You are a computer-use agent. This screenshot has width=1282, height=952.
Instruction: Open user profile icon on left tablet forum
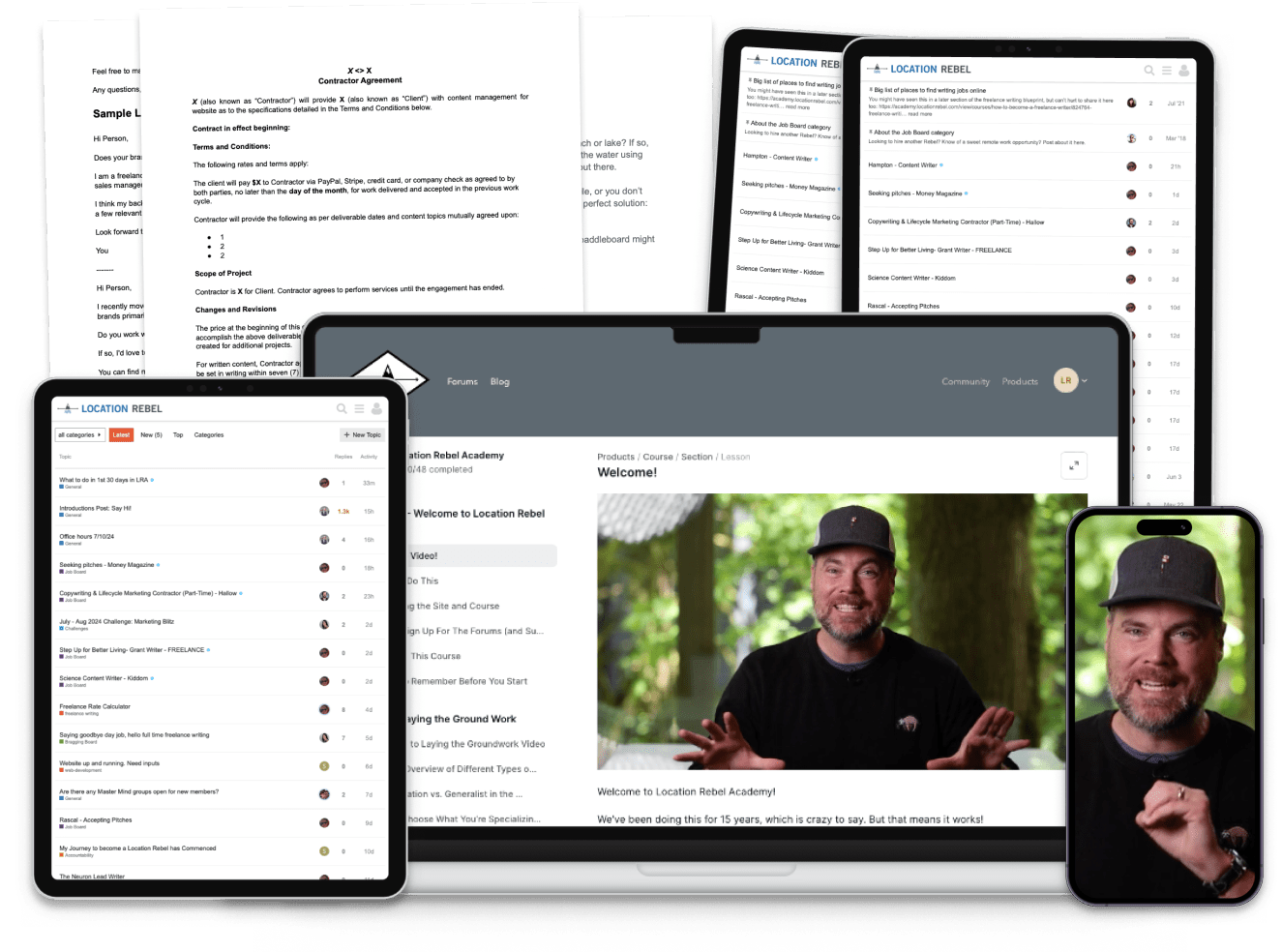pyautogui.click(x=376, y=408)
